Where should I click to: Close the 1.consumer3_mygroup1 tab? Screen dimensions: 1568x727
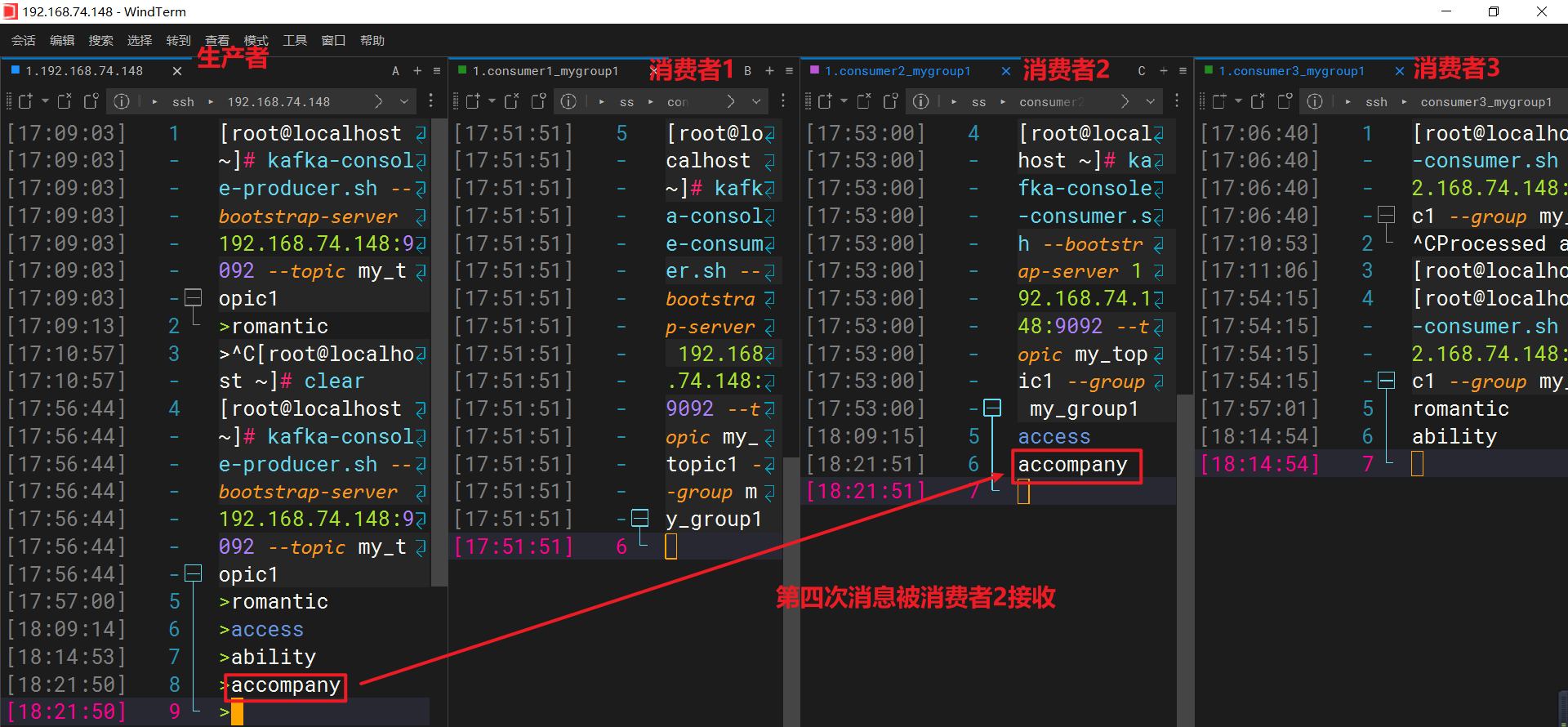1400,71
